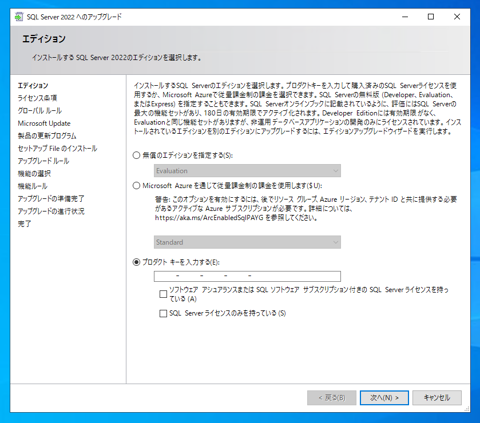480x423 pixels.
Task: Select アップグレードの進行状況 step in sidebar
Action: click(x=51, y=211)
